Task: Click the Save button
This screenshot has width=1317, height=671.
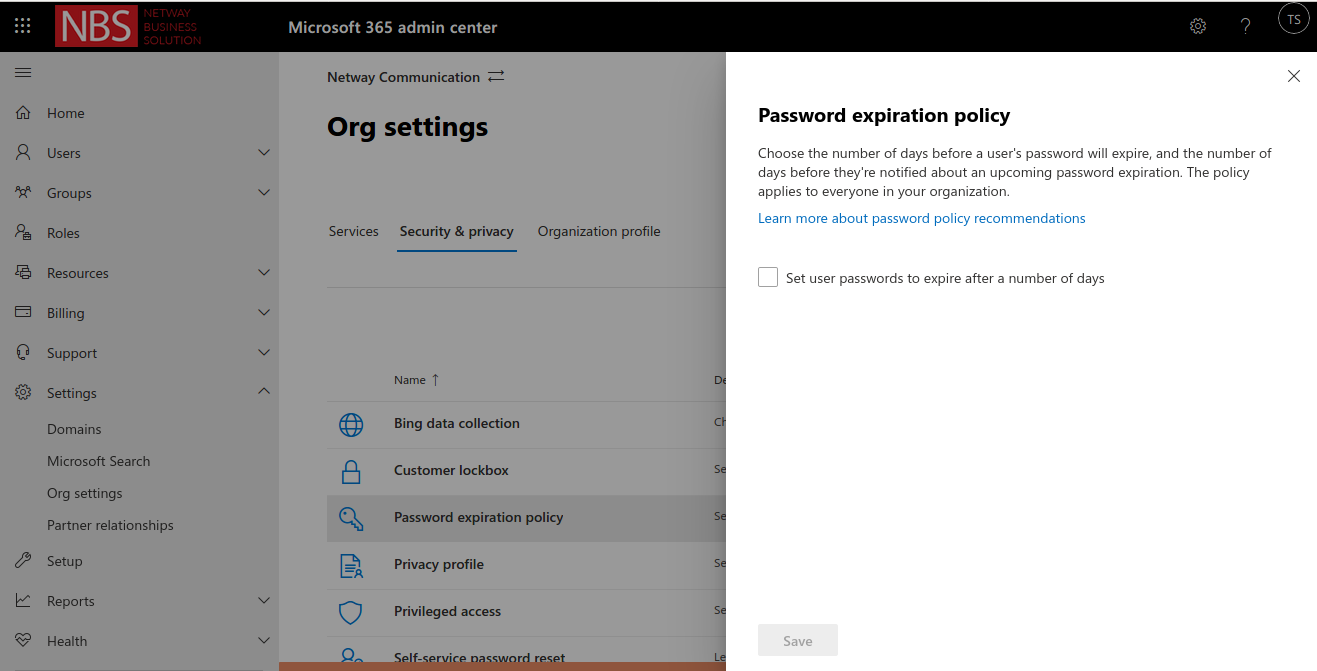Action: pyautogui.click(x=797, y=641)
